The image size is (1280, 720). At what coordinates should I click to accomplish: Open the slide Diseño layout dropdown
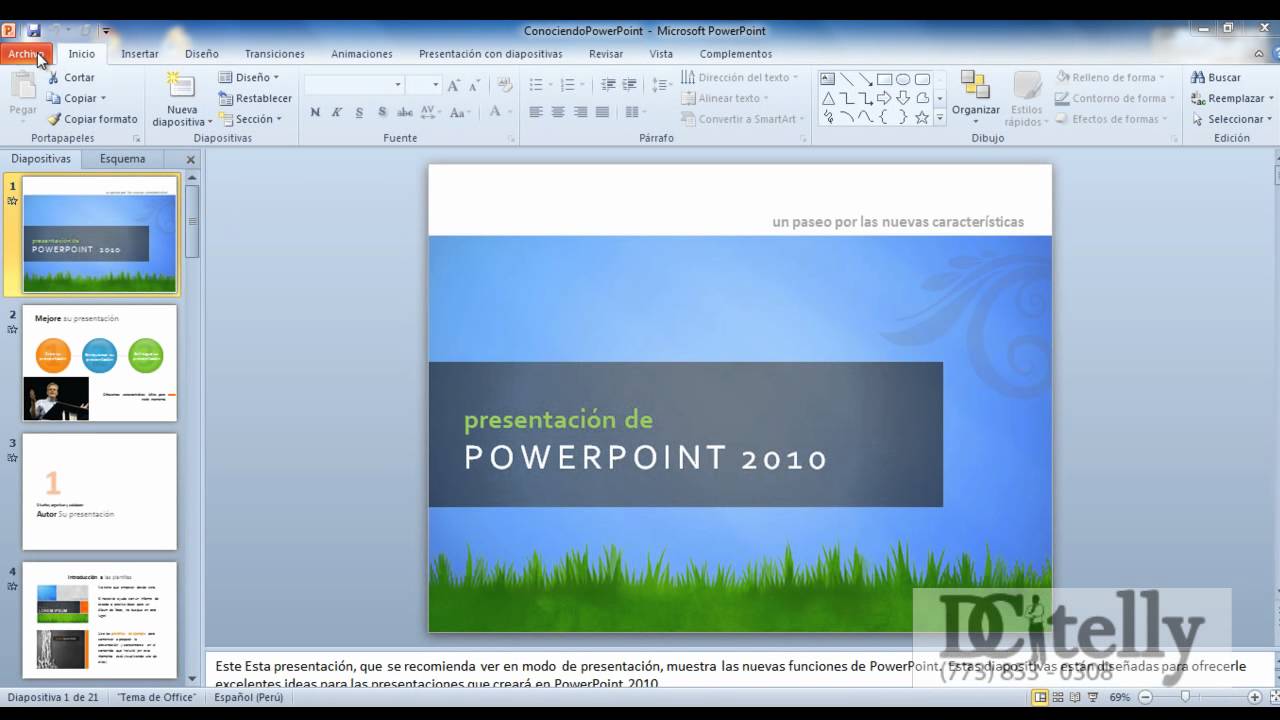pos(248,77)
